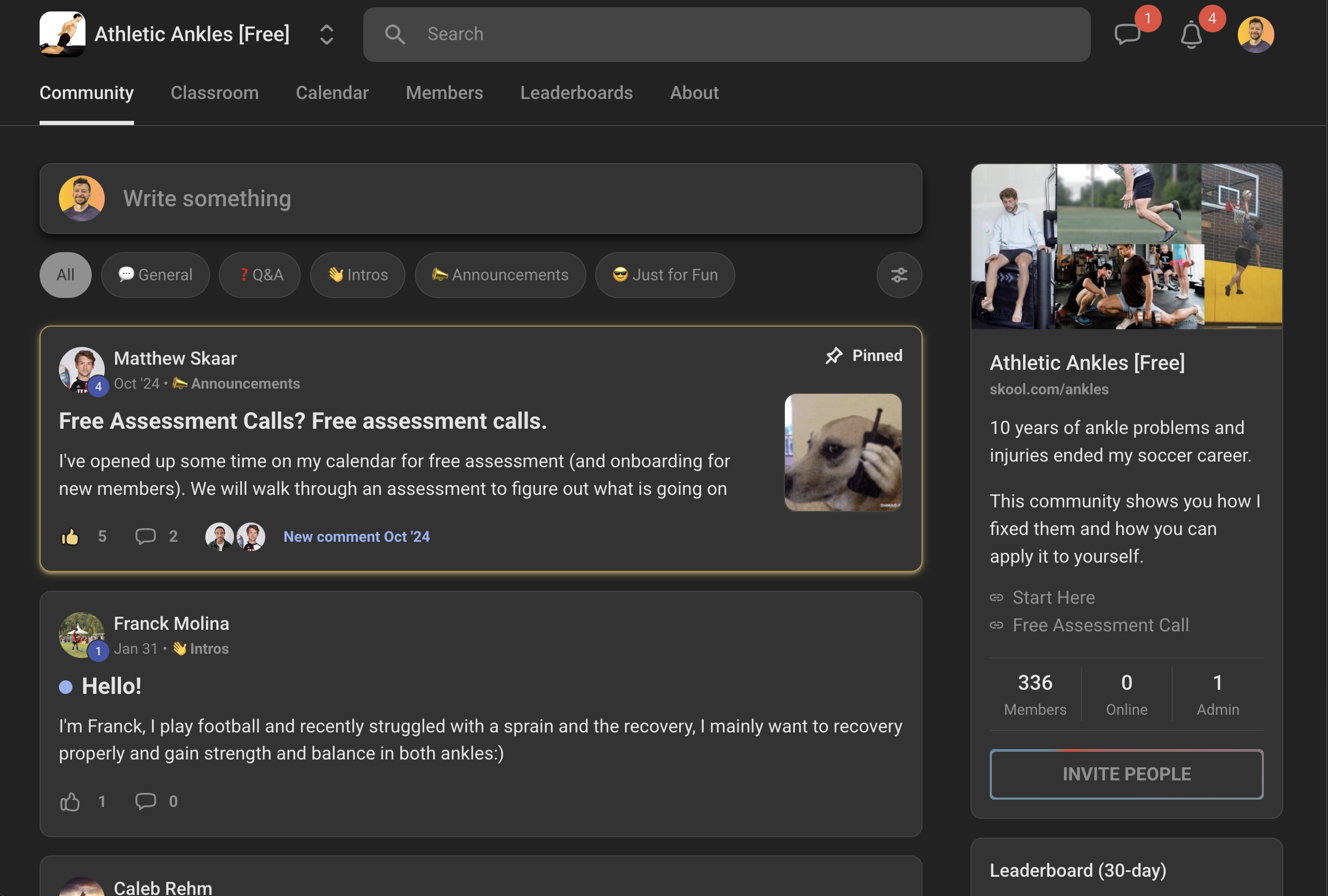Image resolution: width=1328 pixels, height=896 pixels.
Task: Go to the Leaderboards tab
Action: 576,93
